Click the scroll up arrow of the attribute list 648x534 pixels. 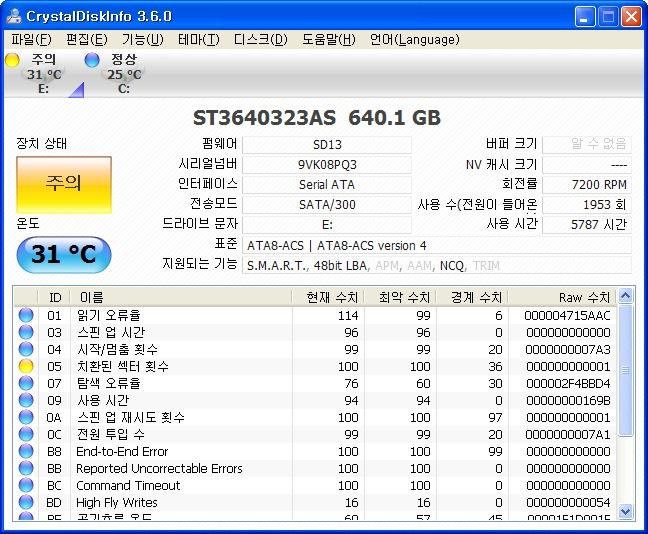625,296
